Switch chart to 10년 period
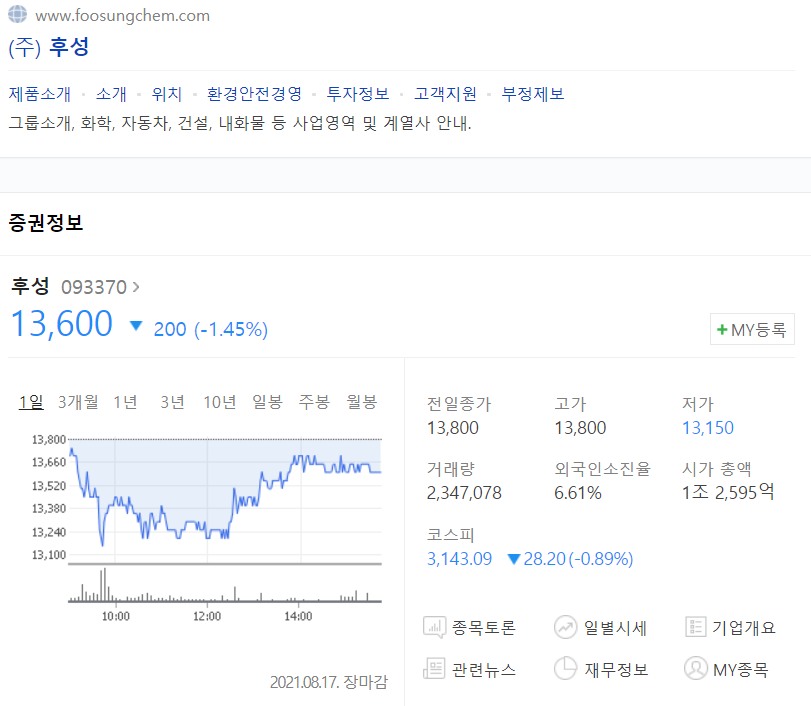 pyautogui.click(x=220, y=401)
